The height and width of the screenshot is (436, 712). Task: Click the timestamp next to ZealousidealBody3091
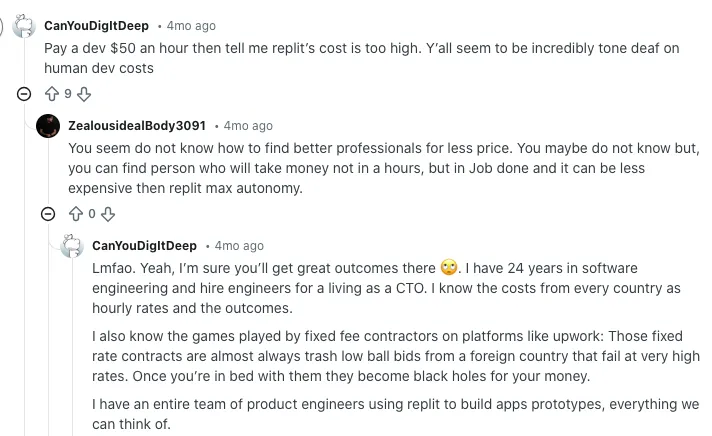[248, 126]
